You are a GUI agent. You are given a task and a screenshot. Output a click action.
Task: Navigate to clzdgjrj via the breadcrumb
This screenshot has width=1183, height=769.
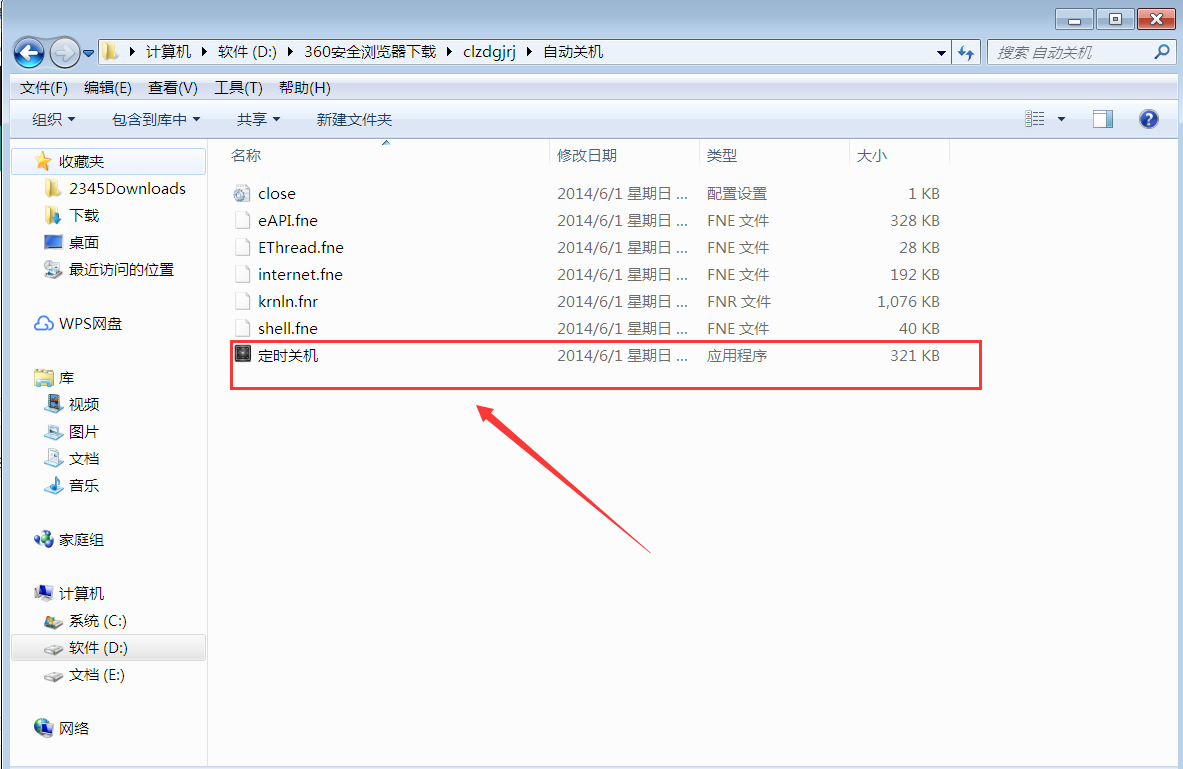point(489,51)
